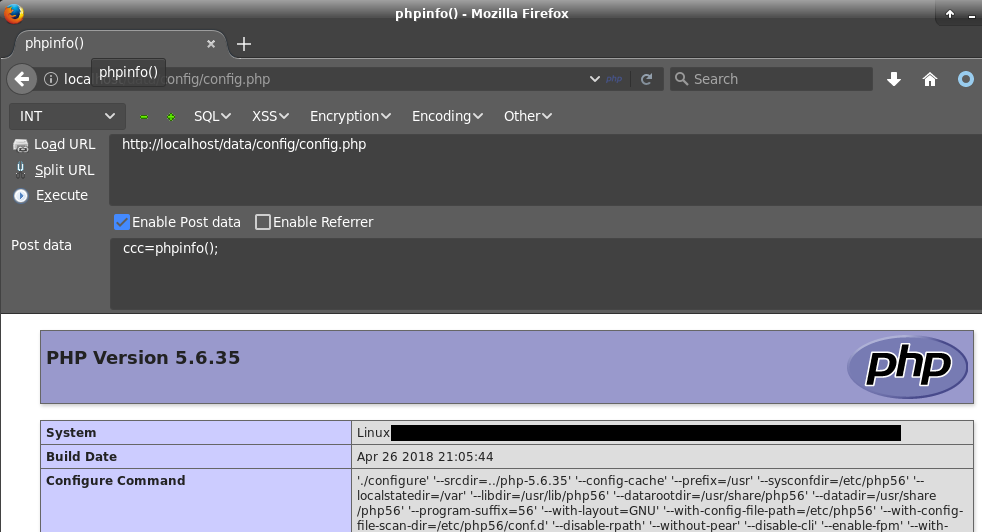Image resolution: width=982 pixels, height=532 pixels.
Task: Click the php indicator in address bar
Action: (x=614, y=79)
